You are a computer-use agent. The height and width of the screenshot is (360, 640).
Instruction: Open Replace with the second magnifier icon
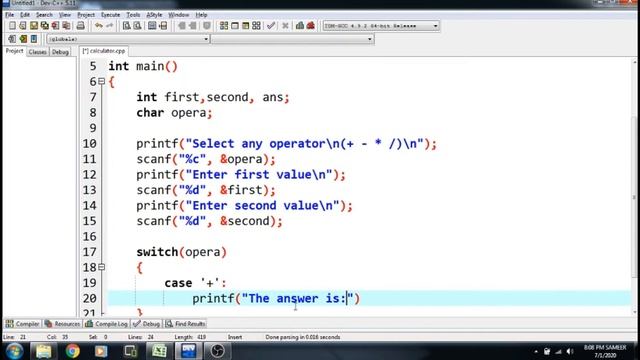[138, 26]
